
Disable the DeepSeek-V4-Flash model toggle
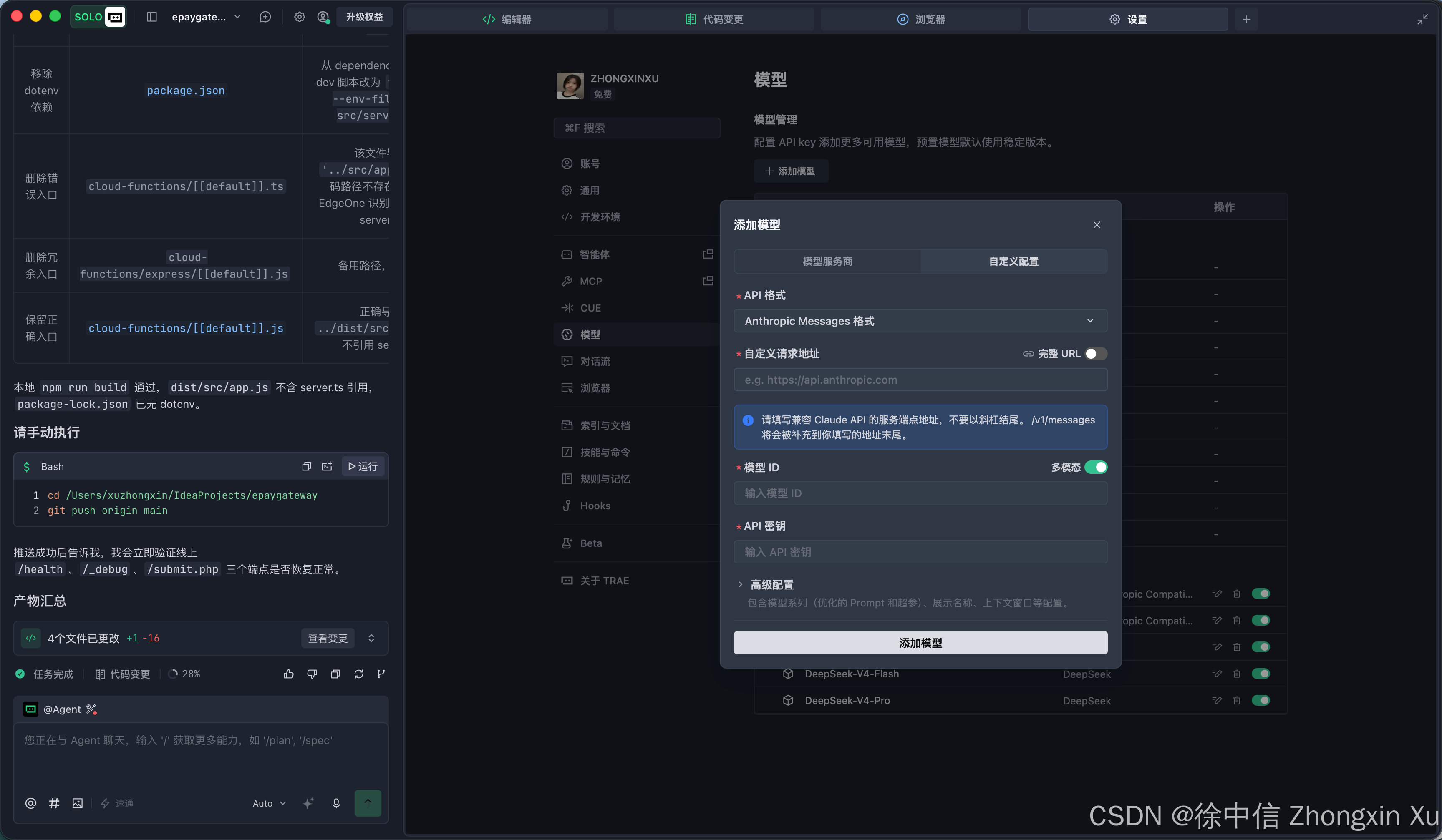[1260, 674]
